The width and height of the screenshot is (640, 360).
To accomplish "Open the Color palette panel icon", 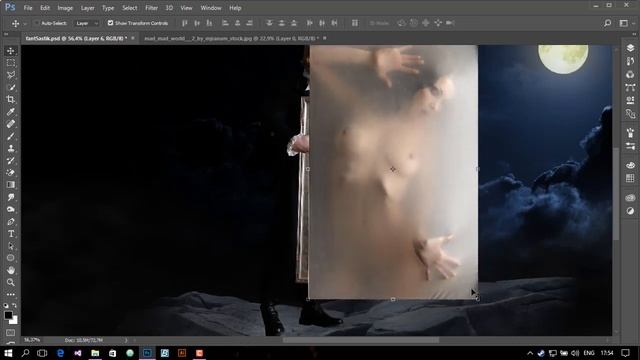I will click(630, 165).
